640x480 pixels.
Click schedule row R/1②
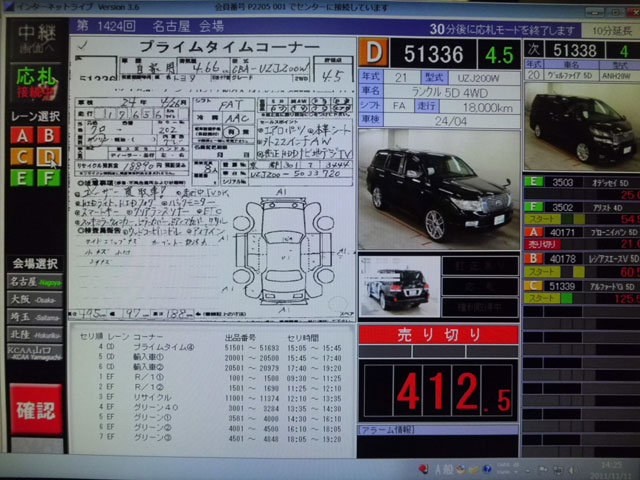click(211, 387)
